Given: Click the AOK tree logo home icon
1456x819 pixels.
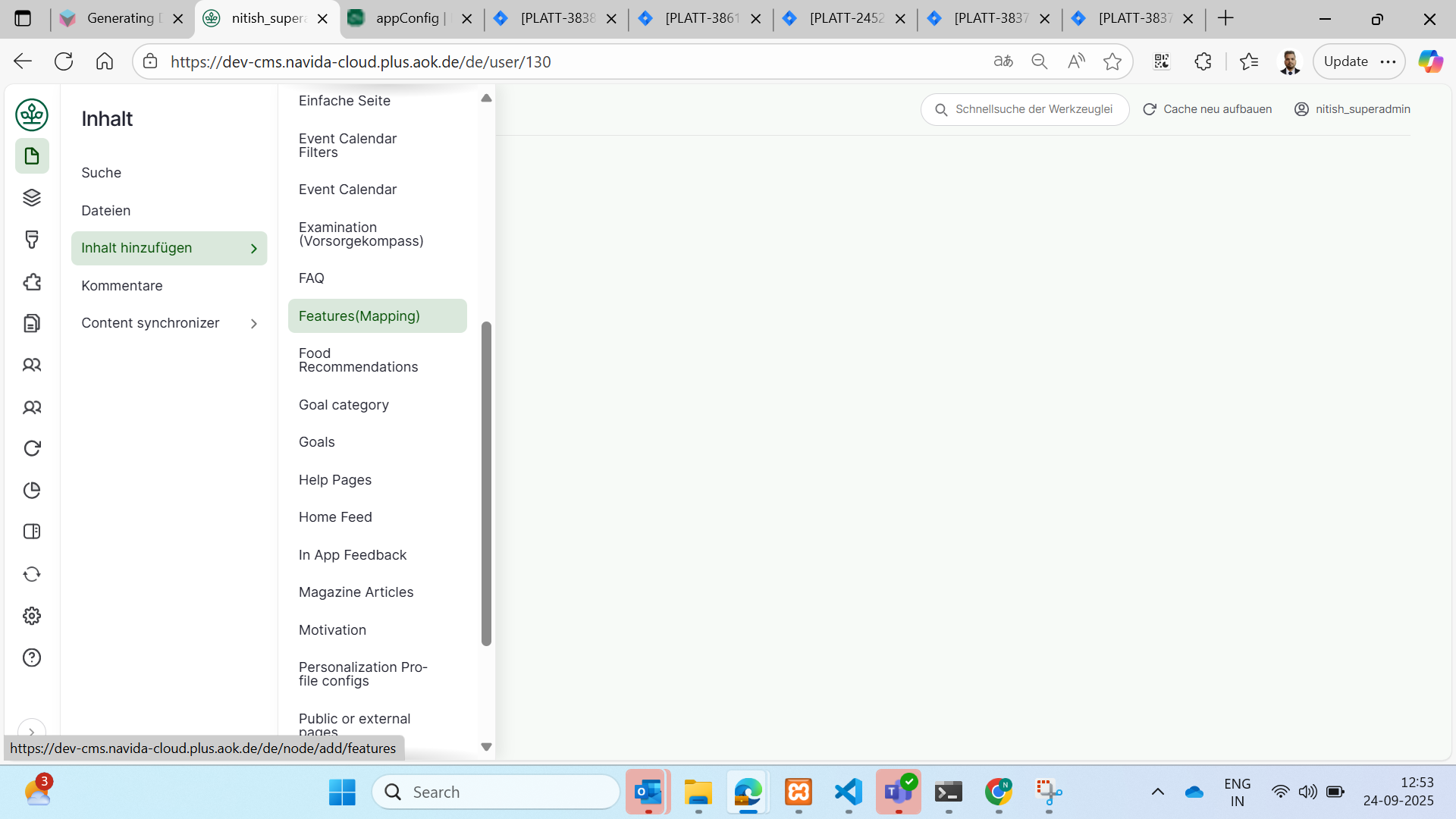Looking at the screenshot, I should pos(32,115).
